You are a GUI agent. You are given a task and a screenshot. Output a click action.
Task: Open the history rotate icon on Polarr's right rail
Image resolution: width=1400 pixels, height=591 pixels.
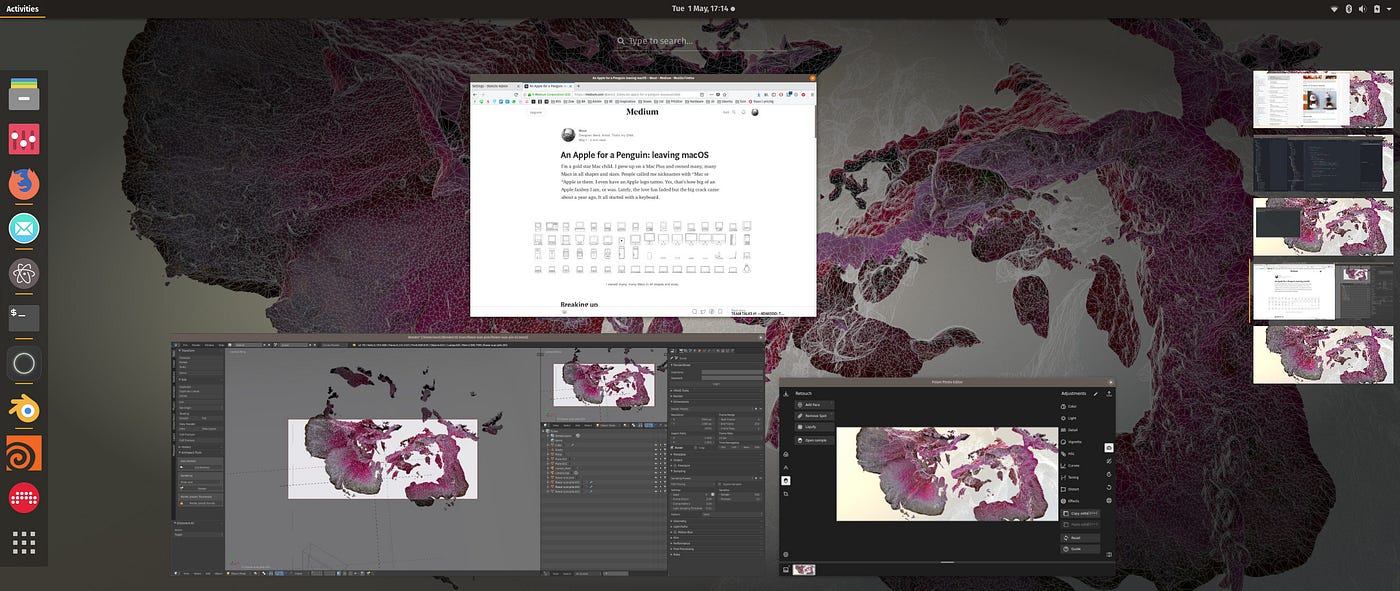tap(1109, 487)
